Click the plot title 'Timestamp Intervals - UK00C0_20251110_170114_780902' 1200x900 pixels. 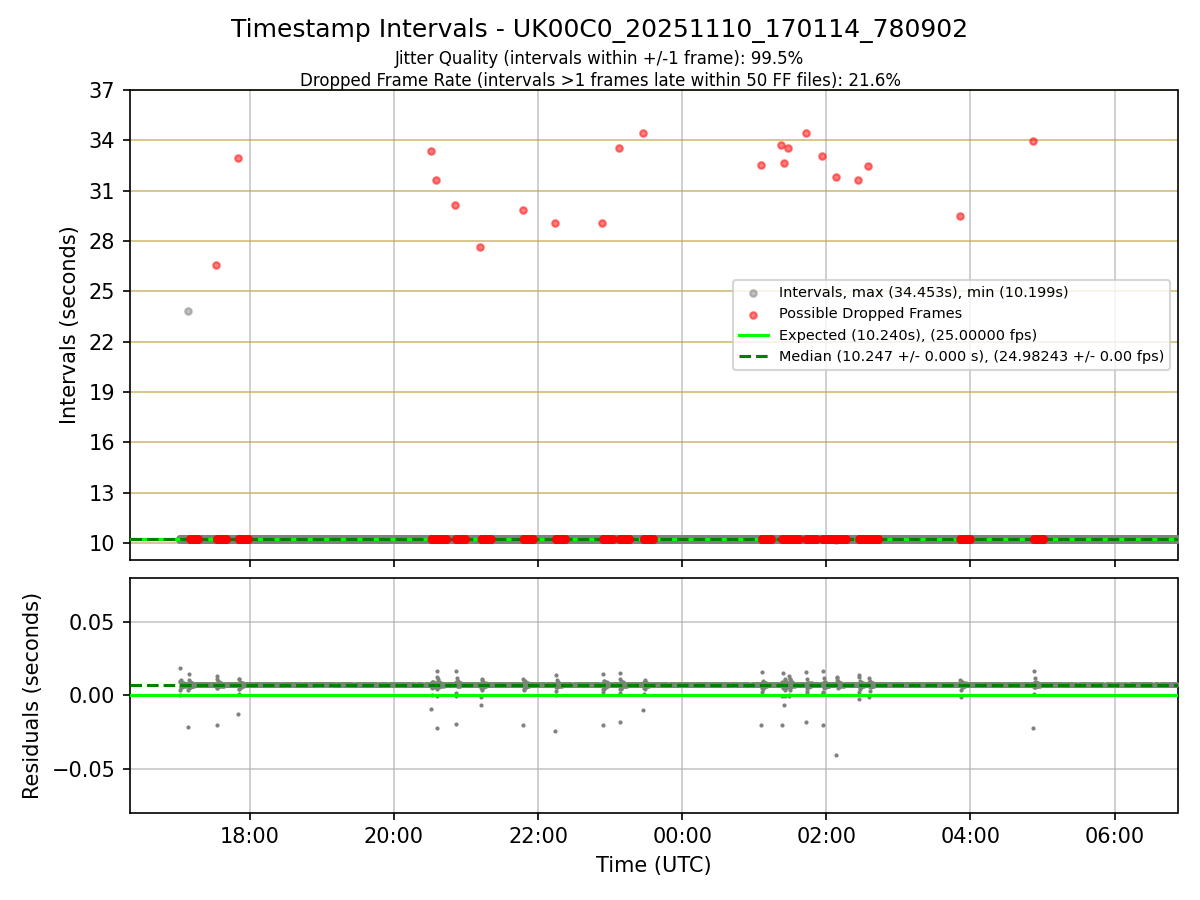coord(599,29)
